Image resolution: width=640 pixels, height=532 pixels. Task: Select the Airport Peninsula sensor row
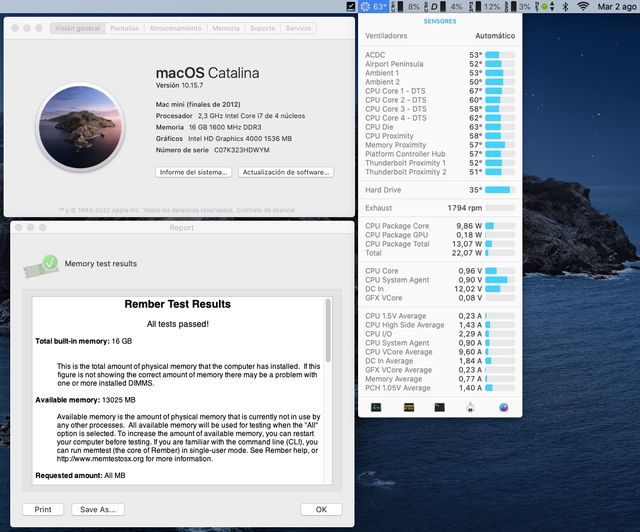tap(440, 64)
